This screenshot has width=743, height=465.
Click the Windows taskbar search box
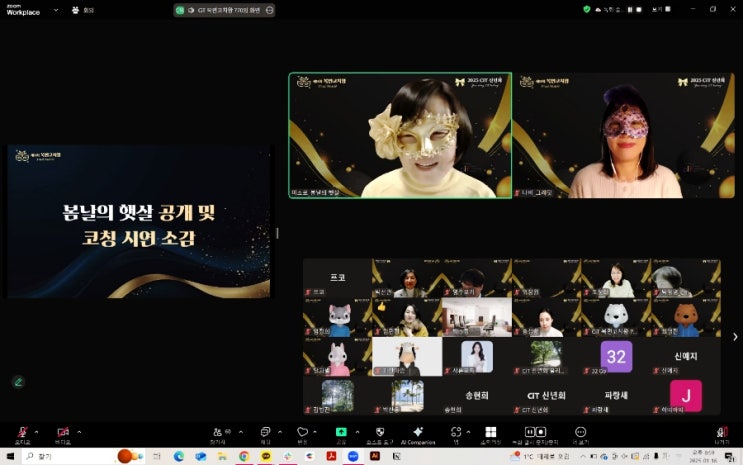click(83, 456)
